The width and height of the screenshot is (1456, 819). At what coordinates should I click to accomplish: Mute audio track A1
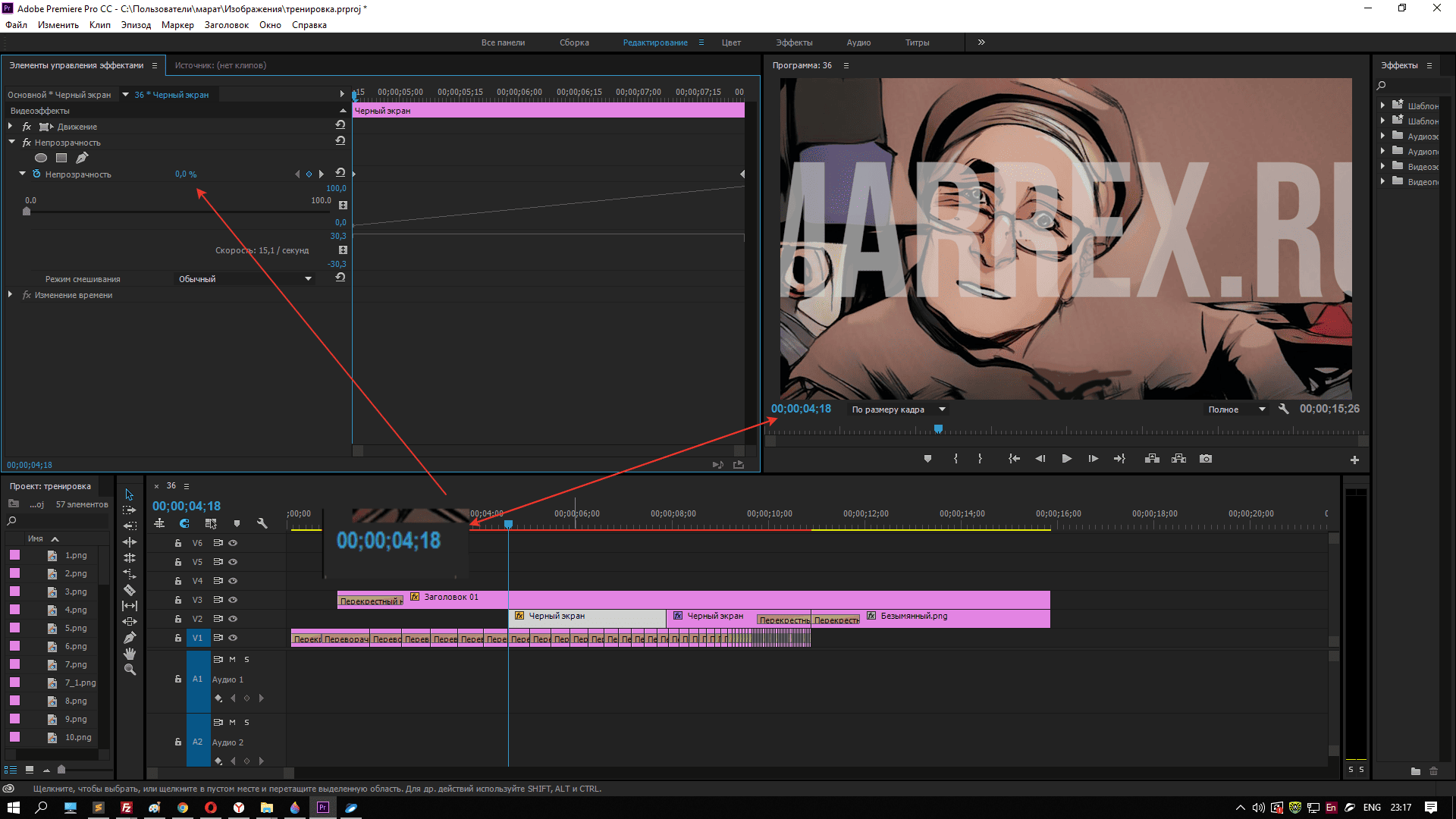(x=233, y=659)
